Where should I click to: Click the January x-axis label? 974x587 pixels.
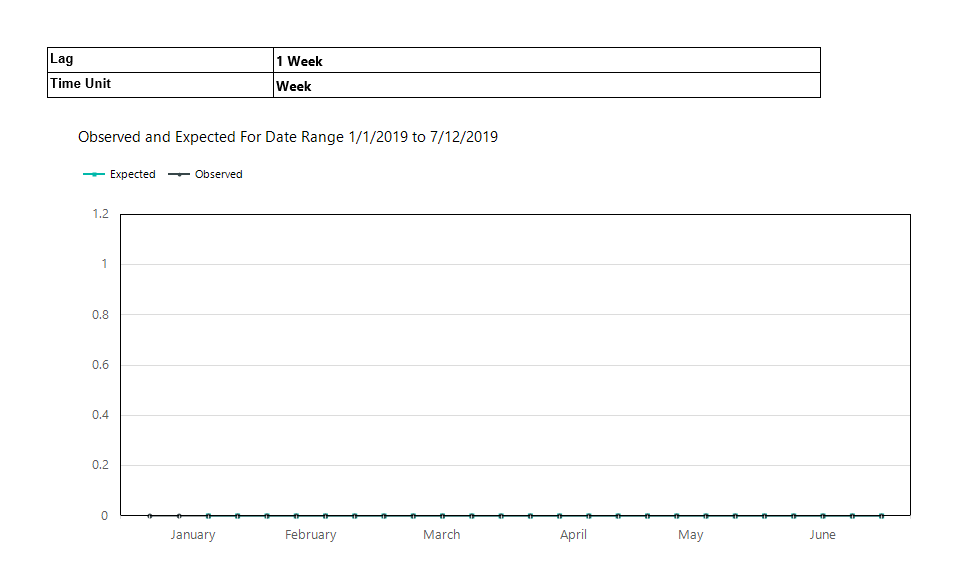193,535
